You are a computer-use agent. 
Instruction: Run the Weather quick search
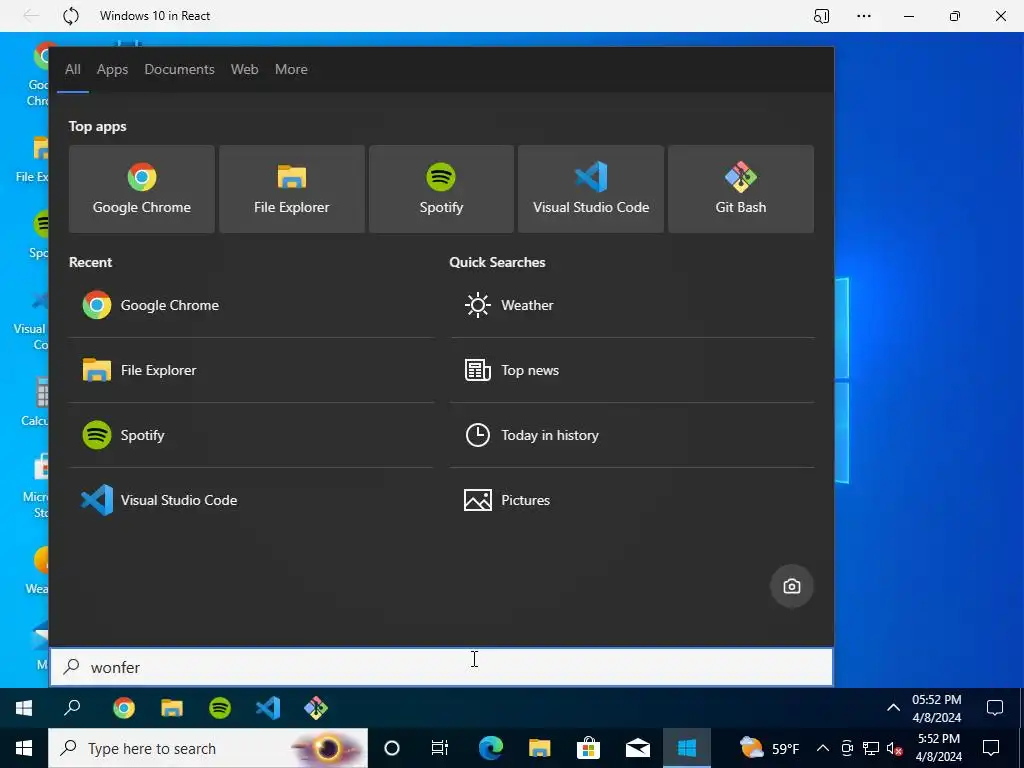632,305
